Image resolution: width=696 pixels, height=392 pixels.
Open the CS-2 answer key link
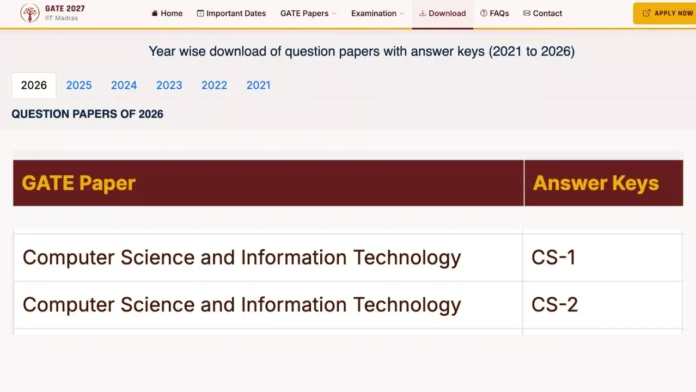555,305
